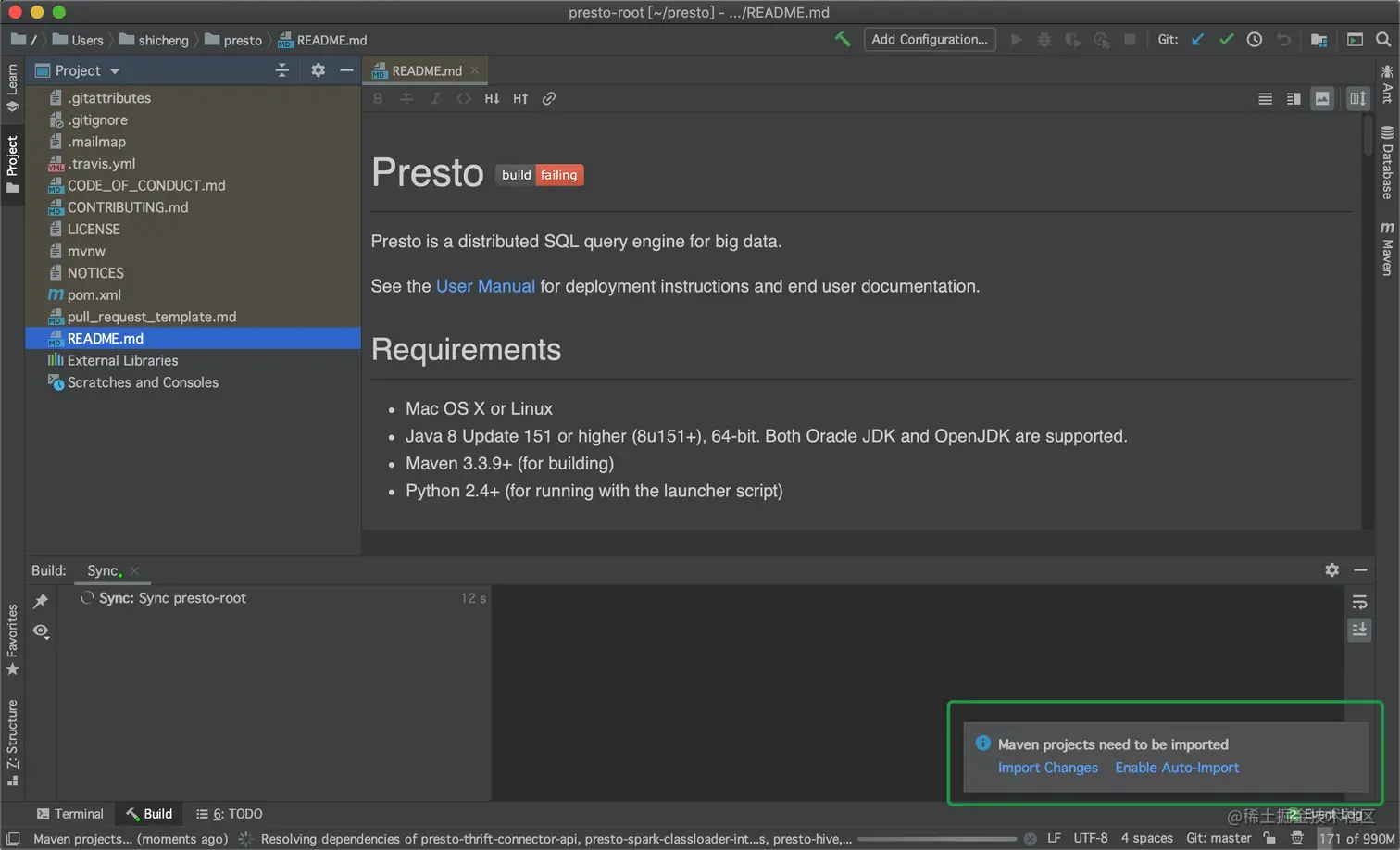Image resolution: width=1400 pixels, height=850 pixels.
Task: Toggle italic formatting in markdown toolbar
Action: click(435, 98)
